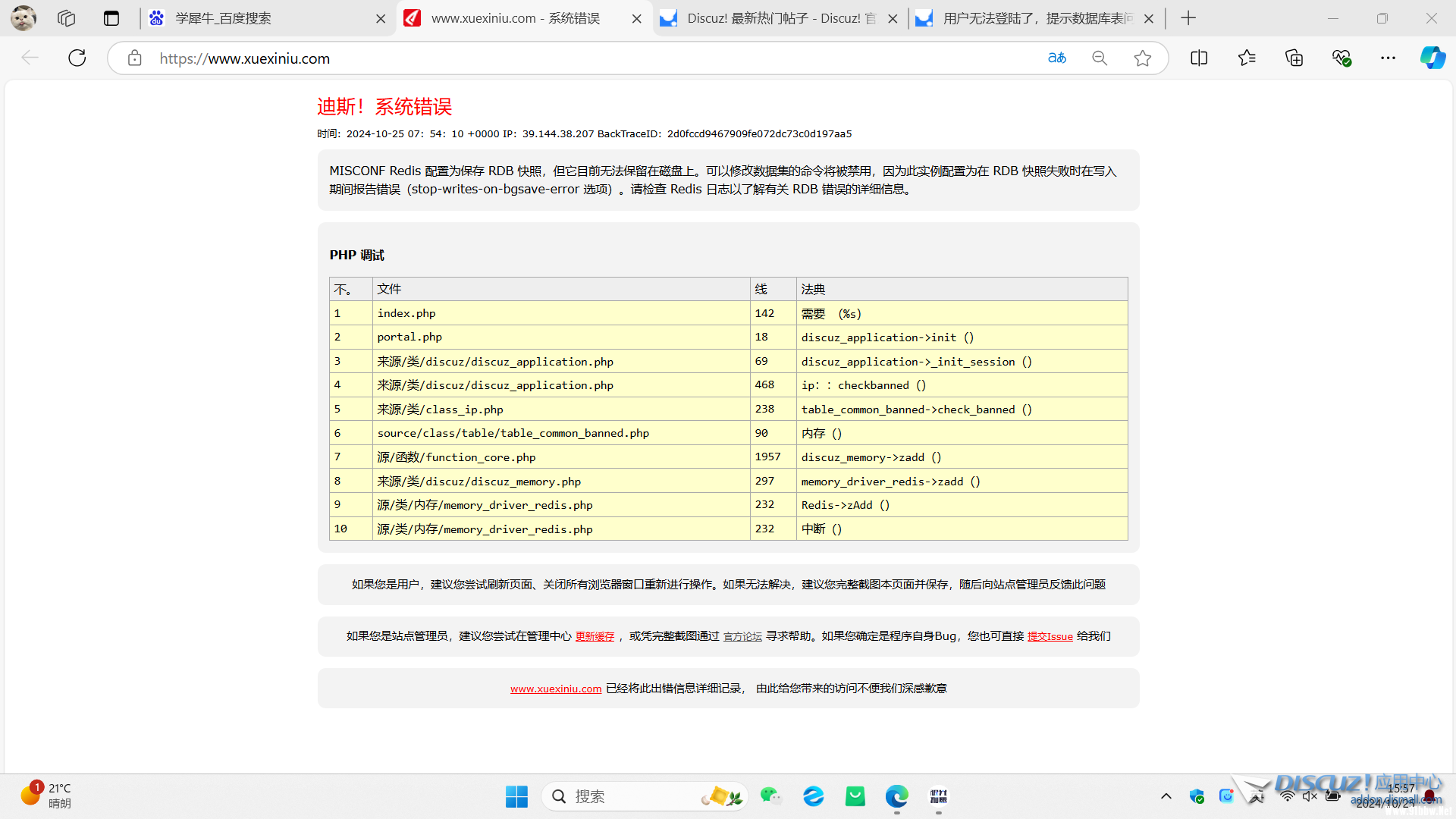Open the Windows Start menu

pyautogui.click(x=516, y=796)
